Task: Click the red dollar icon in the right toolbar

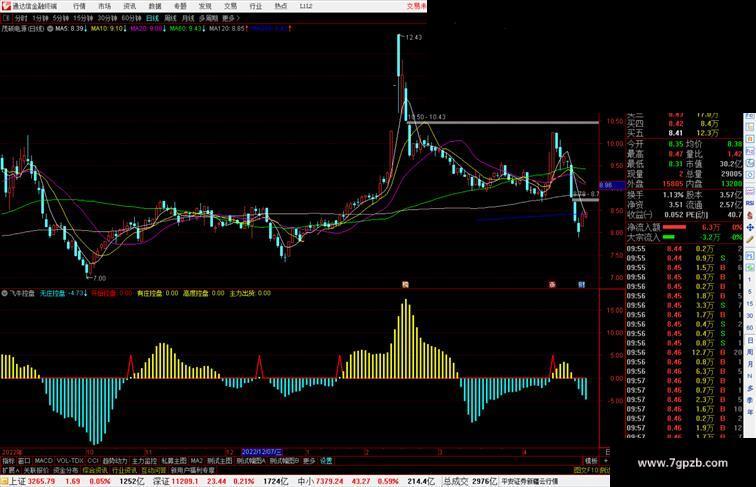Action: click(750, 216)
